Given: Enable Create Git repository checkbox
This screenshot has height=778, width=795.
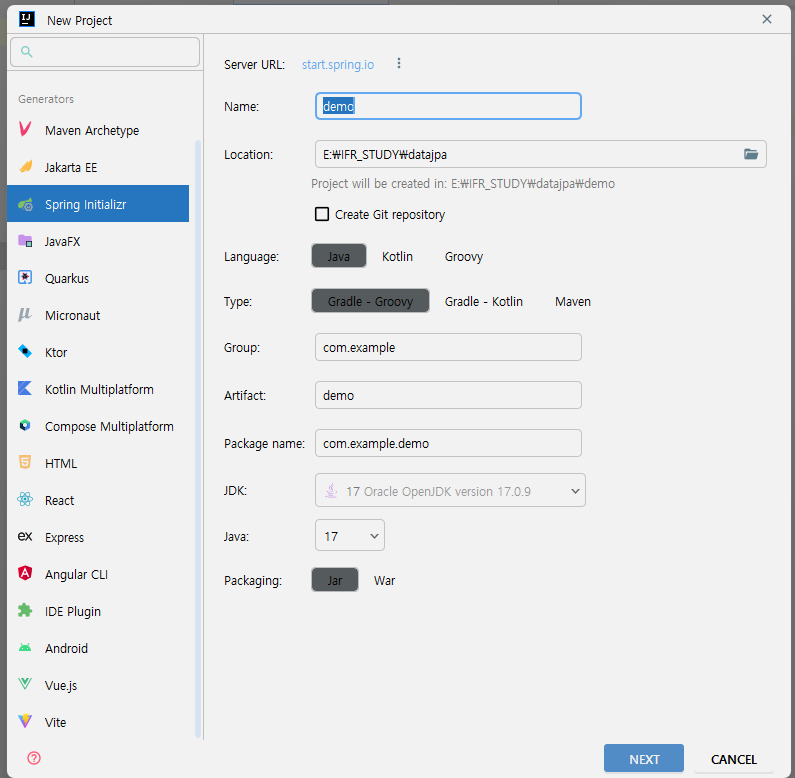Looking at the screenshot, I should pos(322,214).
